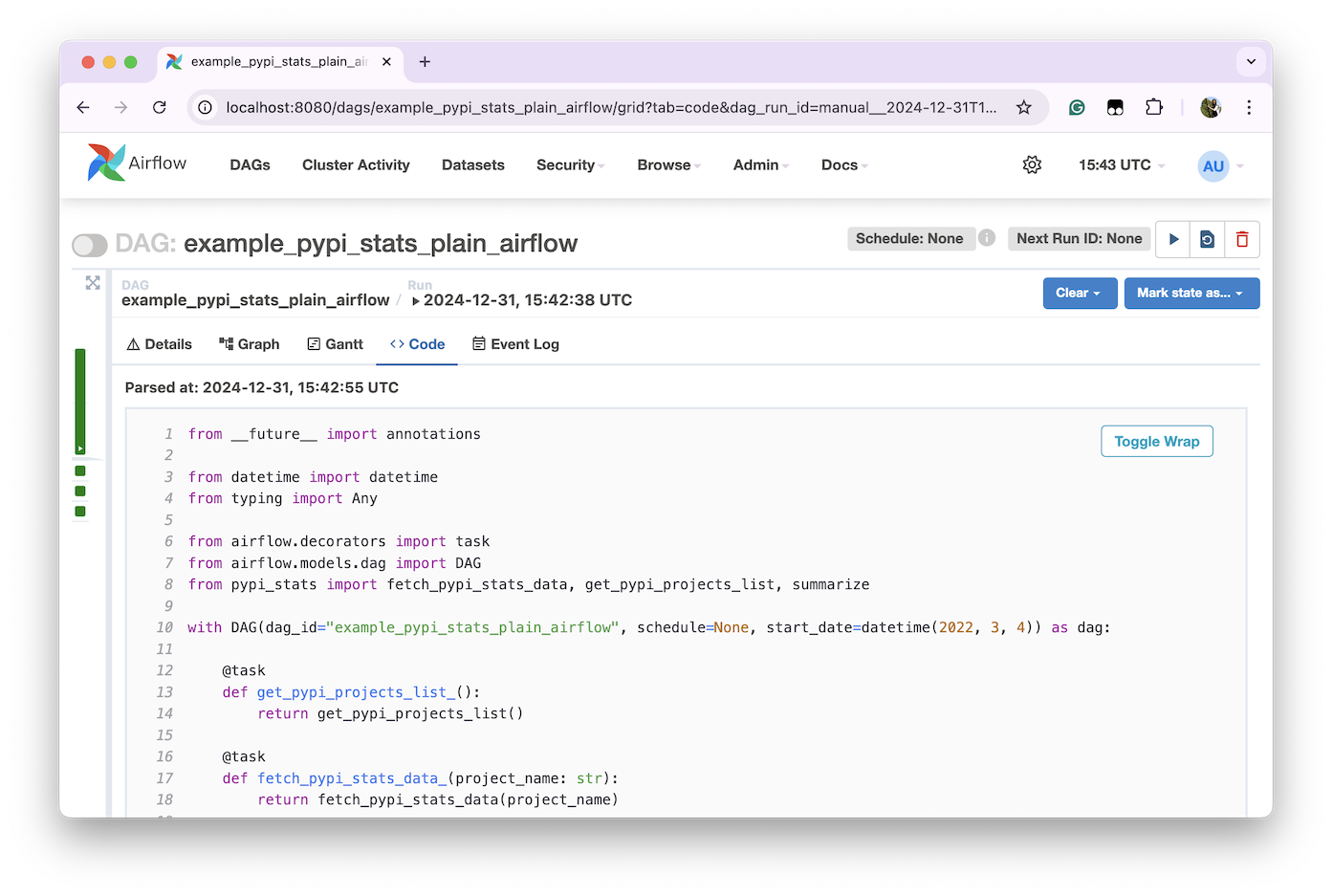Viewport: 1332px width, 896px height.
Task: Open the Event Log tab
Action: click(x=515, y=344)
